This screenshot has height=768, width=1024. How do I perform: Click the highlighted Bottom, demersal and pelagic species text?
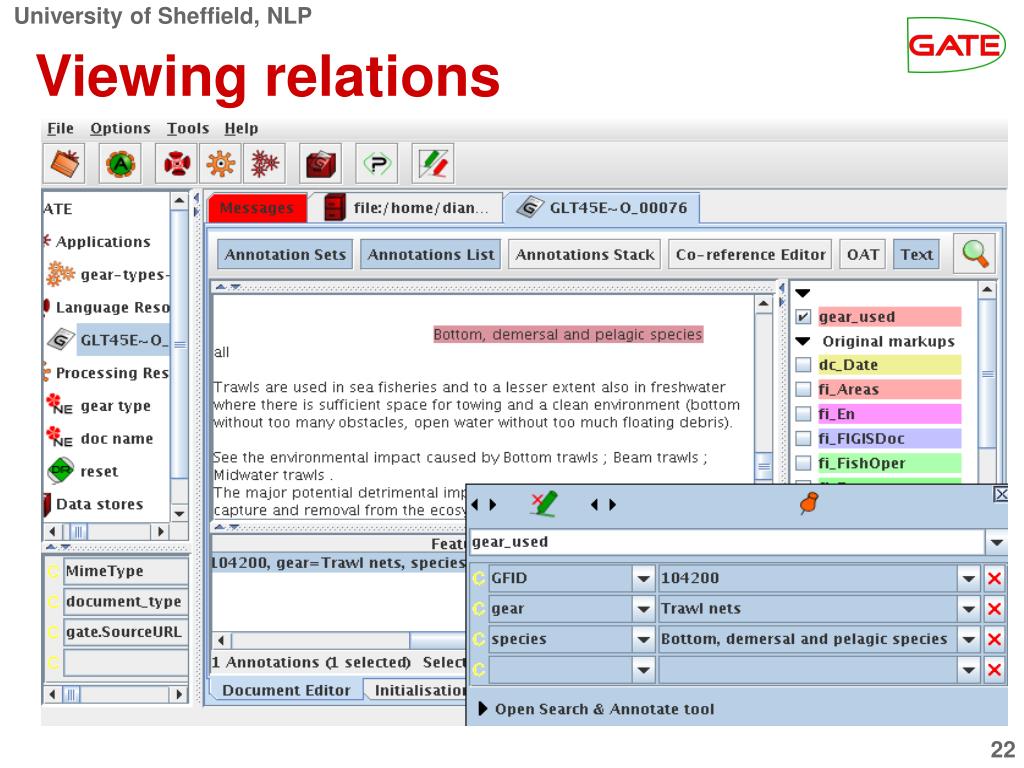[x=568, y=334]
